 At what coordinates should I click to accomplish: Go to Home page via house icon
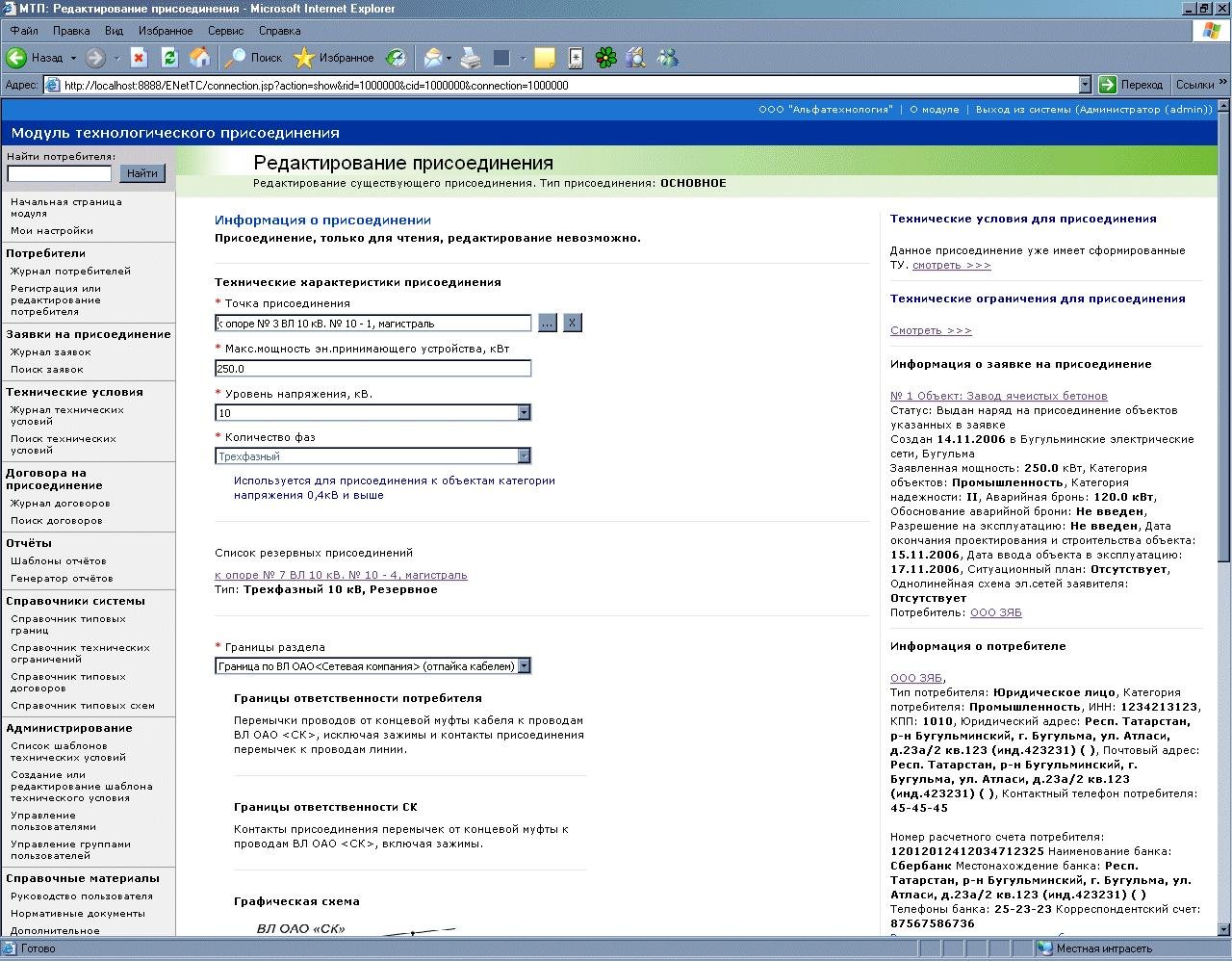coord(200,58)
